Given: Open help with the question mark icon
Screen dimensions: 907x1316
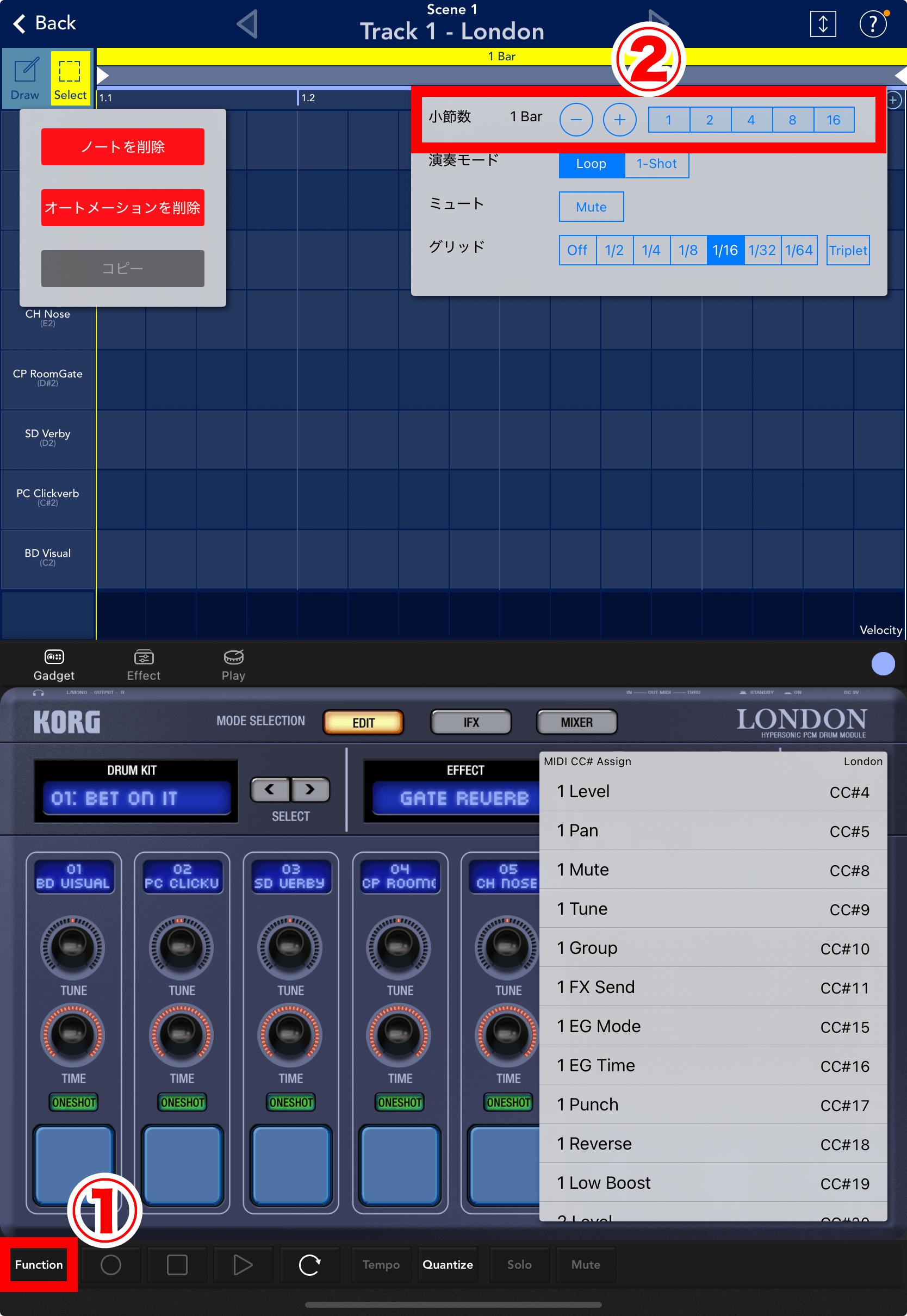Looking at the screenshot, I should (x=873, y=24).
